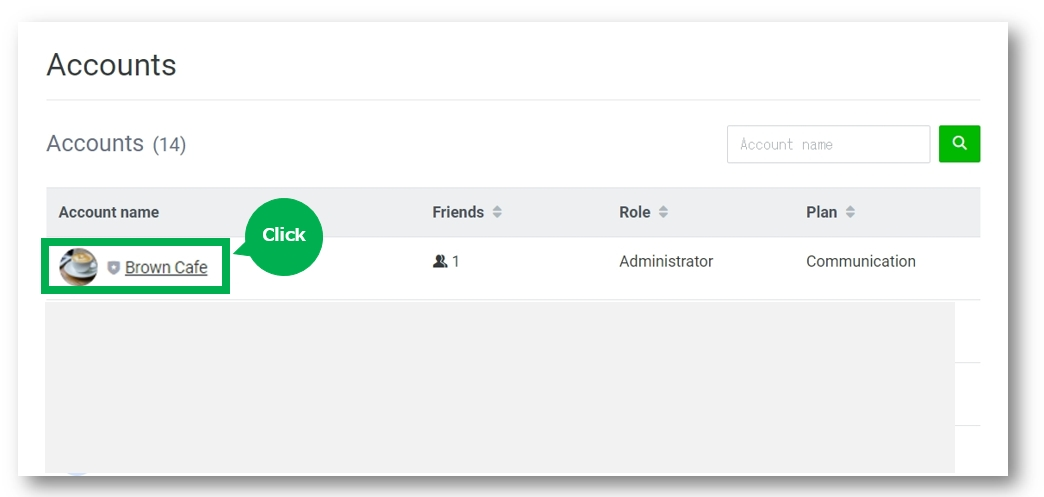Viewport: 1044px width, 497px height.
Task: Select the Communication plan text
Action: point(861,261)
